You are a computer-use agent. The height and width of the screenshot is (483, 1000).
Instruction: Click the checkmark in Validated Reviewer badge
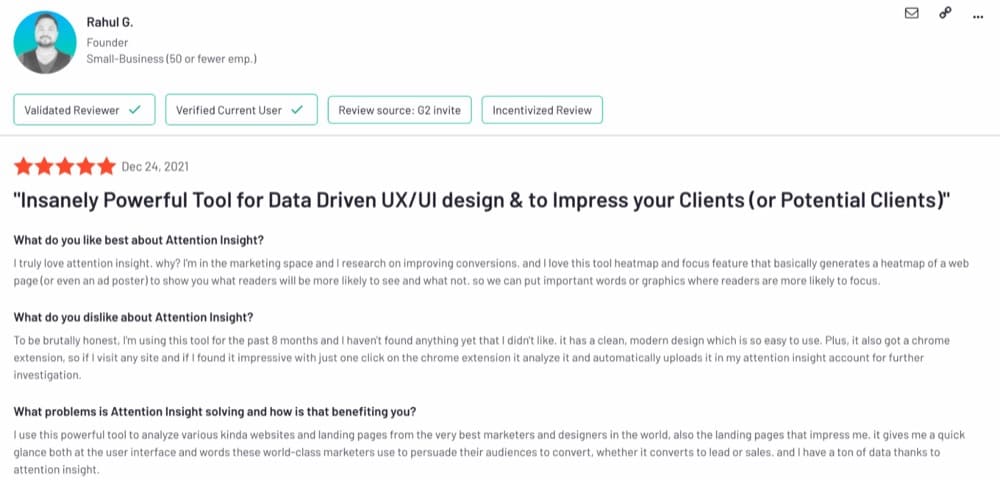(135, 110)
